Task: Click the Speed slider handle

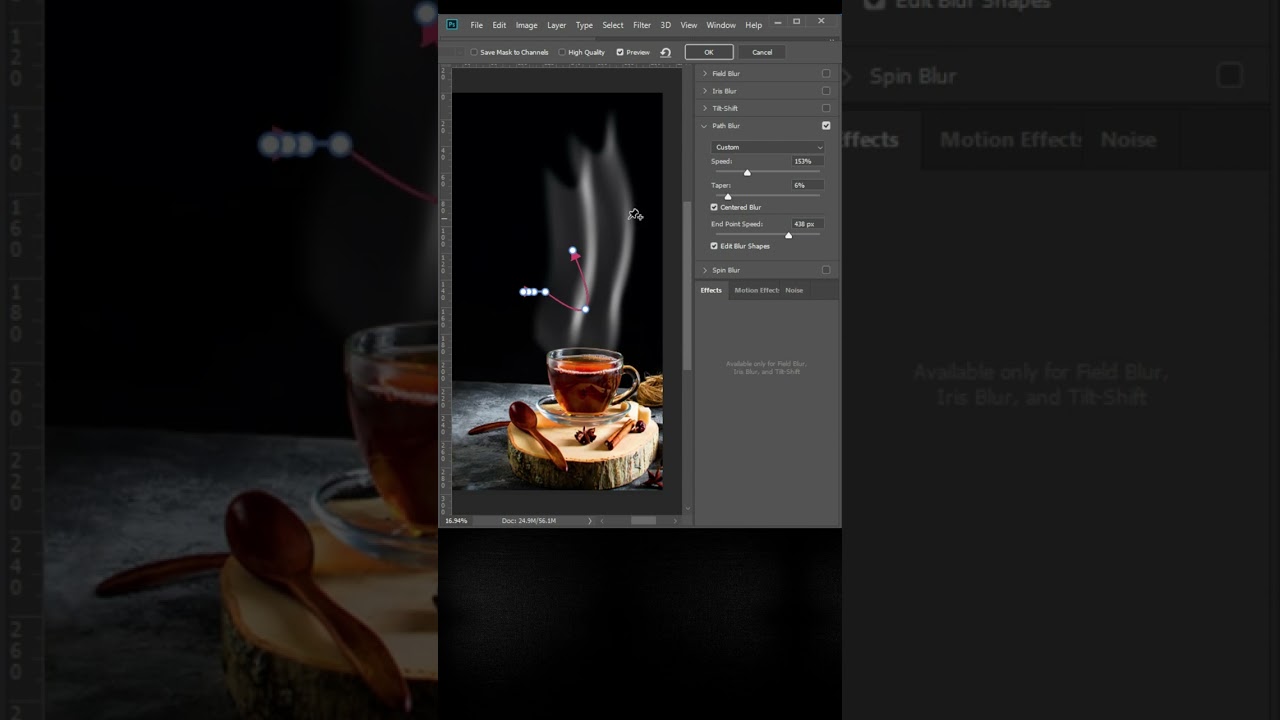Action: pos(747,173)
